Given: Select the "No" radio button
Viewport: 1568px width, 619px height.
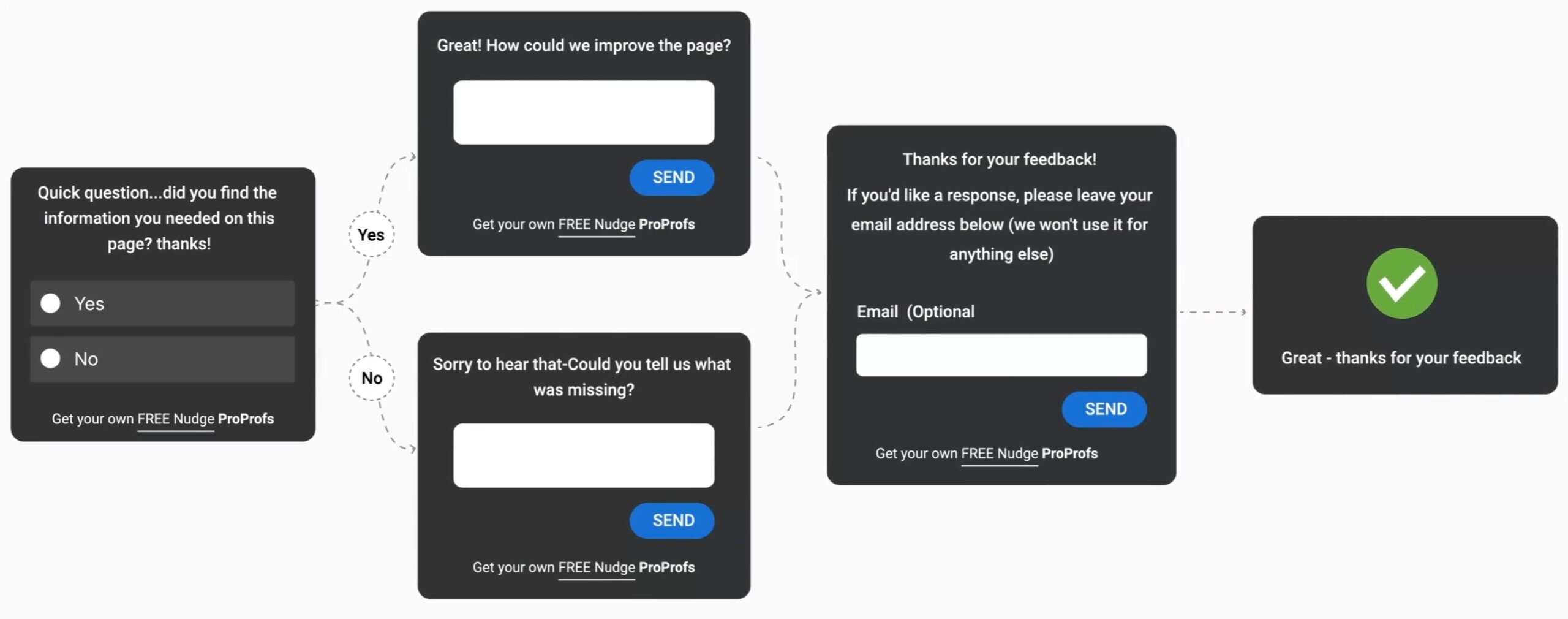Looking at the screenshot, I should click(51, 359).
